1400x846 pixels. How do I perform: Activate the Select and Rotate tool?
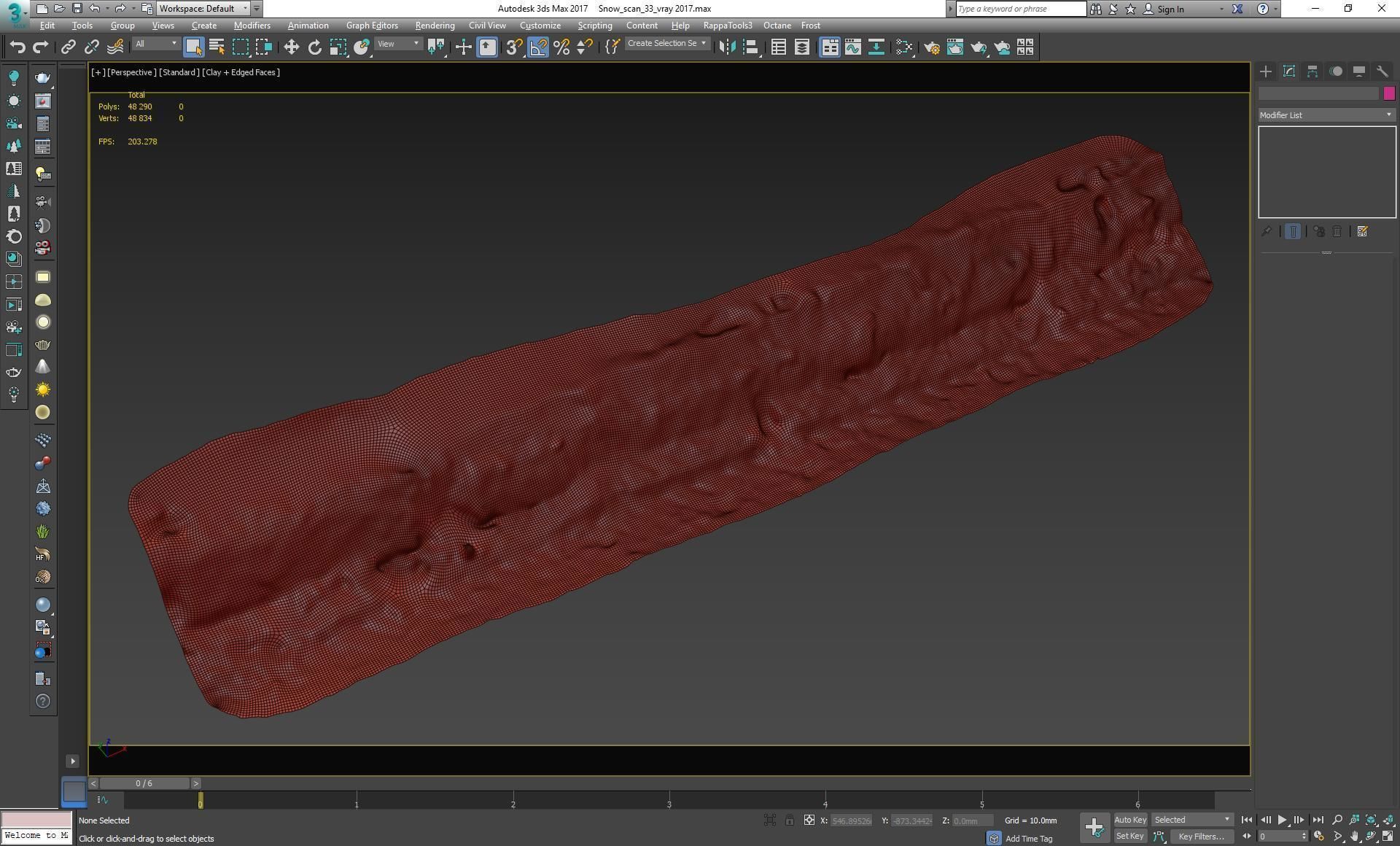tap(314, 47)
